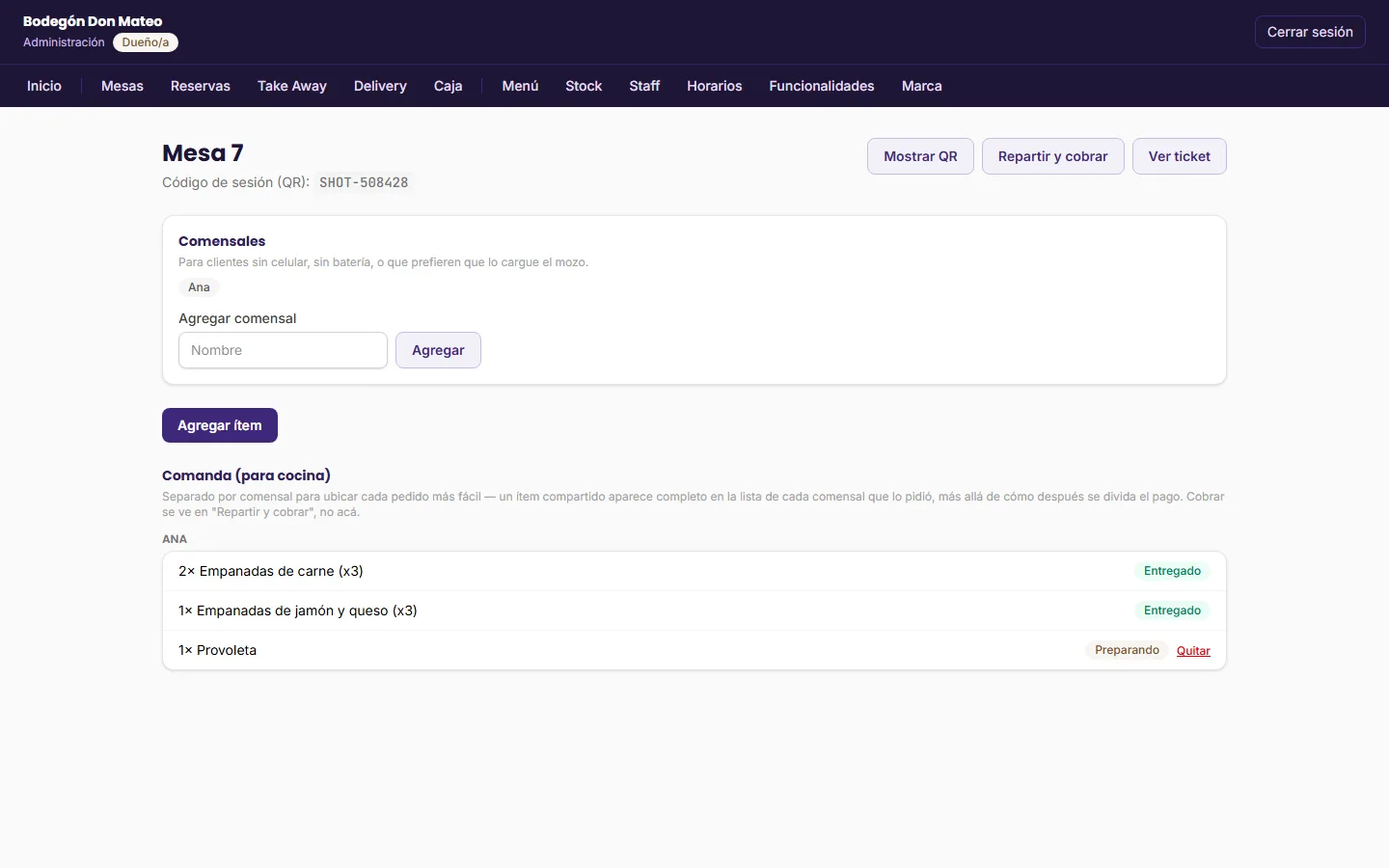Click Repartir y cobrar
Screen dimensions: 1389x868
pos(1052,156)
